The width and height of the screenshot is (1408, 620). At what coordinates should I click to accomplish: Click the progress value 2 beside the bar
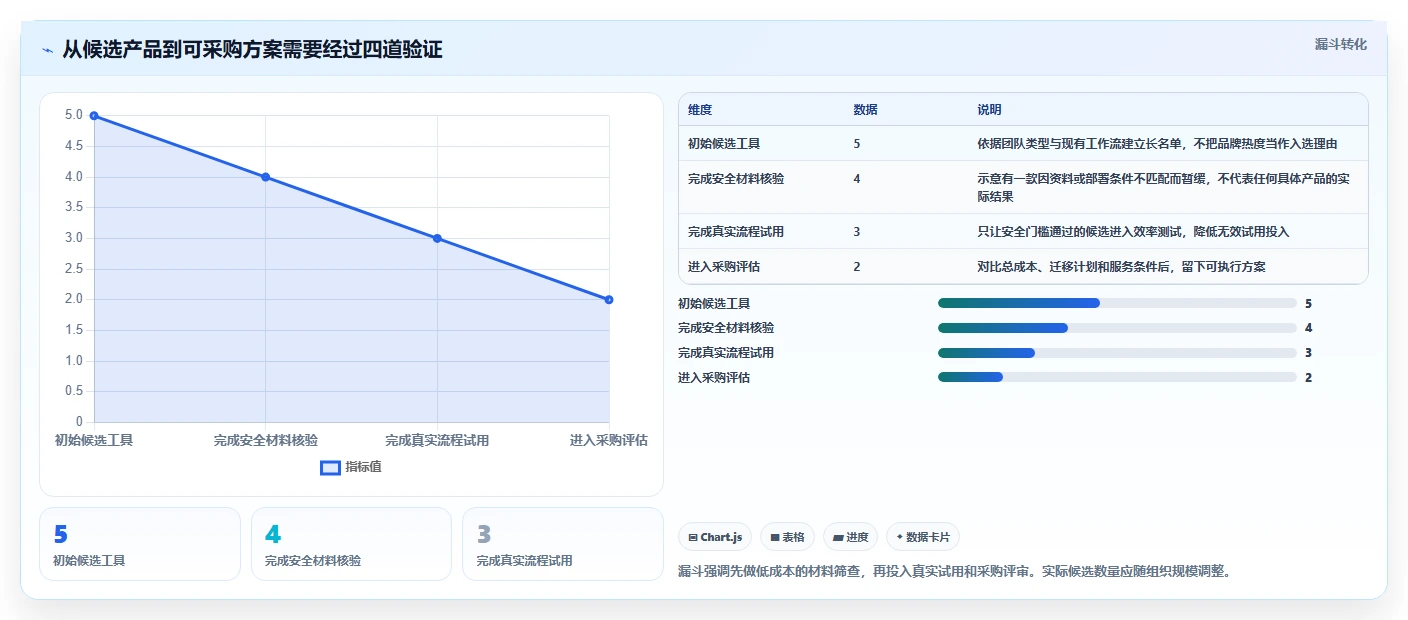[1308, 377]
